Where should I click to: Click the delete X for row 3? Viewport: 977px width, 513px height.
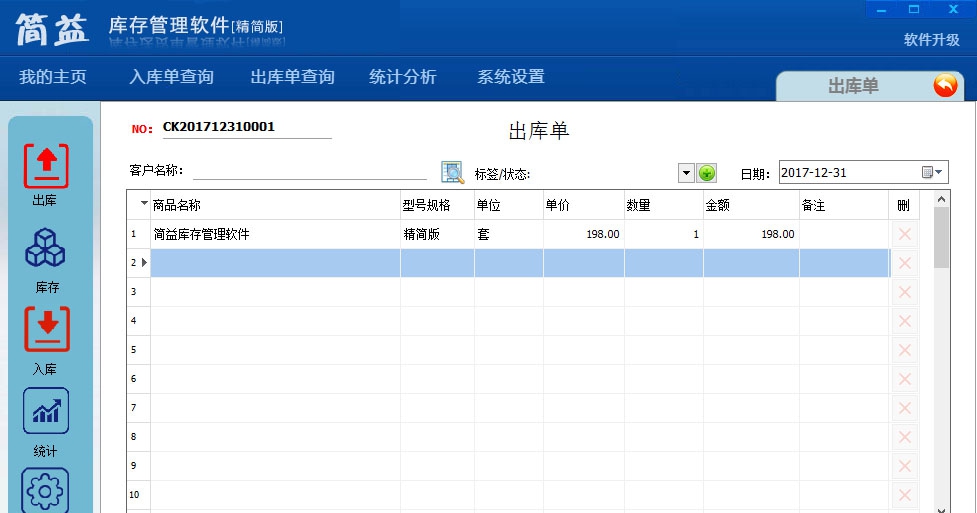[x=905, y=292]
